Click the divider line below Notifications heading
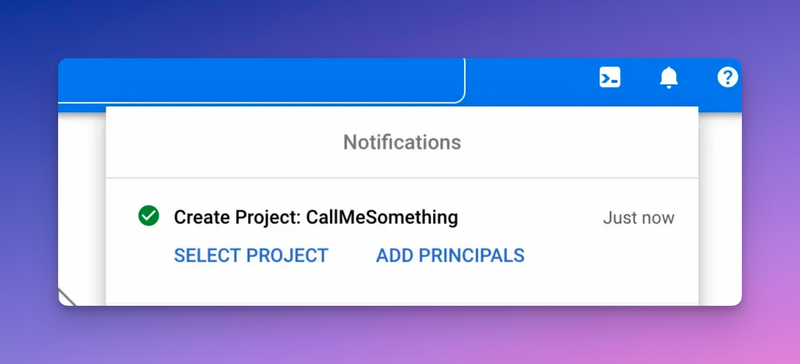This screenshot has height=364, width=800. tap(402, 178)
